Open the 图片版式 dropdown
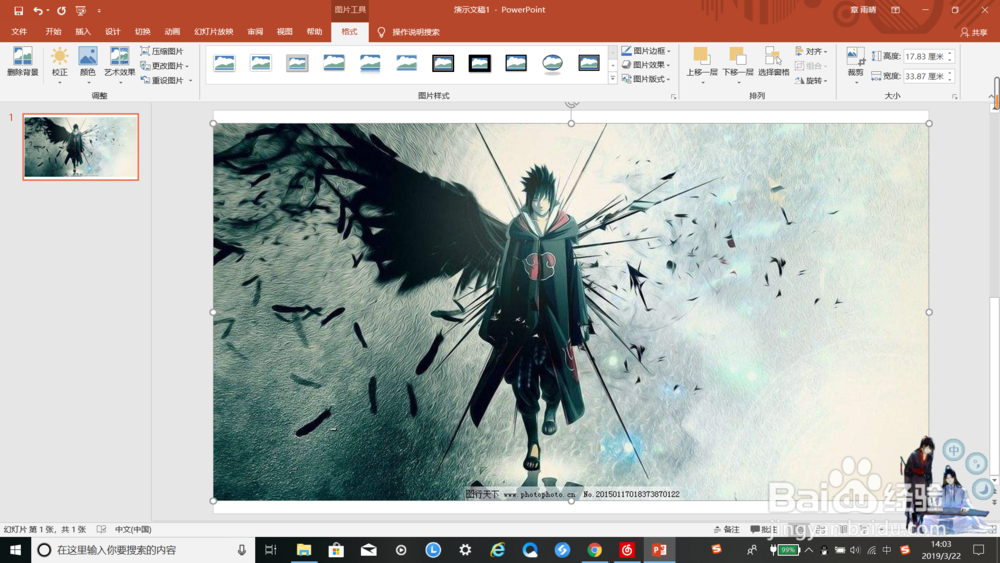1000x563 pixels. [x=645, y=79]
